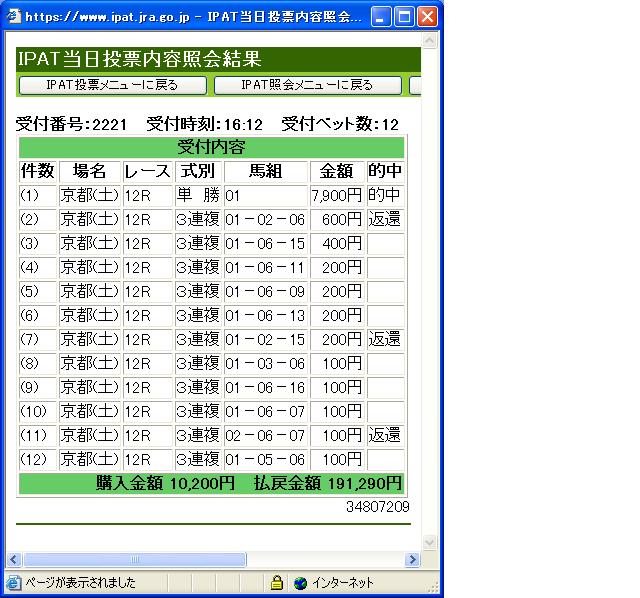This screenshot has height=598, width=640.
Task: Click the '01－02－15' horse combination
Action: pyautogui.click(x=266, y=340)
